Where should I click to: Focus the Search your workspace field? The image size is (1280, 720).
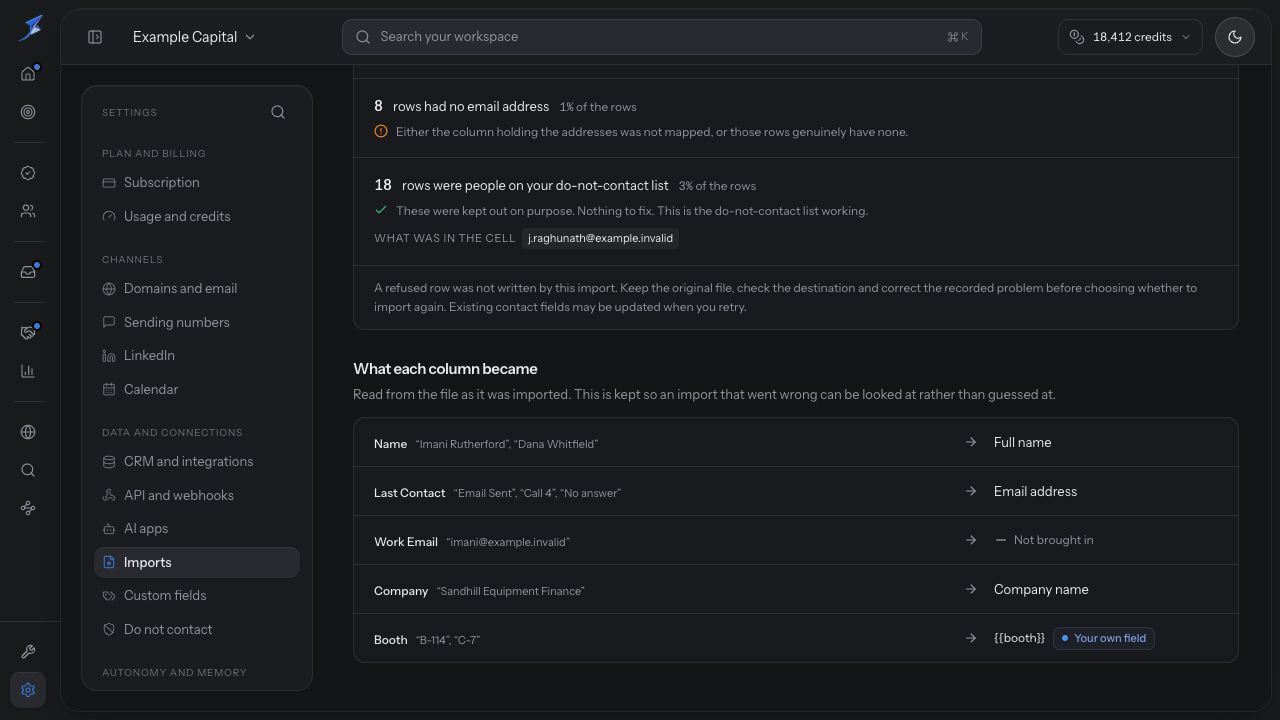(x=662, y=37)
